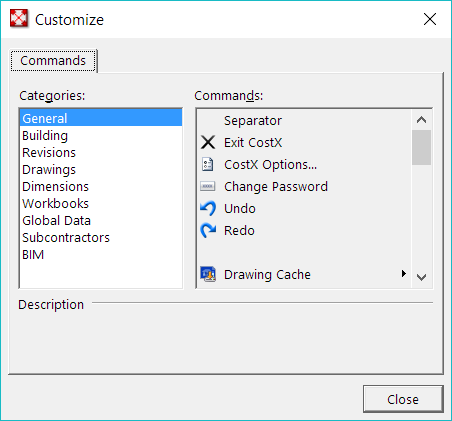
Task: Expand the Drawing Cache submenu arrow
Action: 404,274
